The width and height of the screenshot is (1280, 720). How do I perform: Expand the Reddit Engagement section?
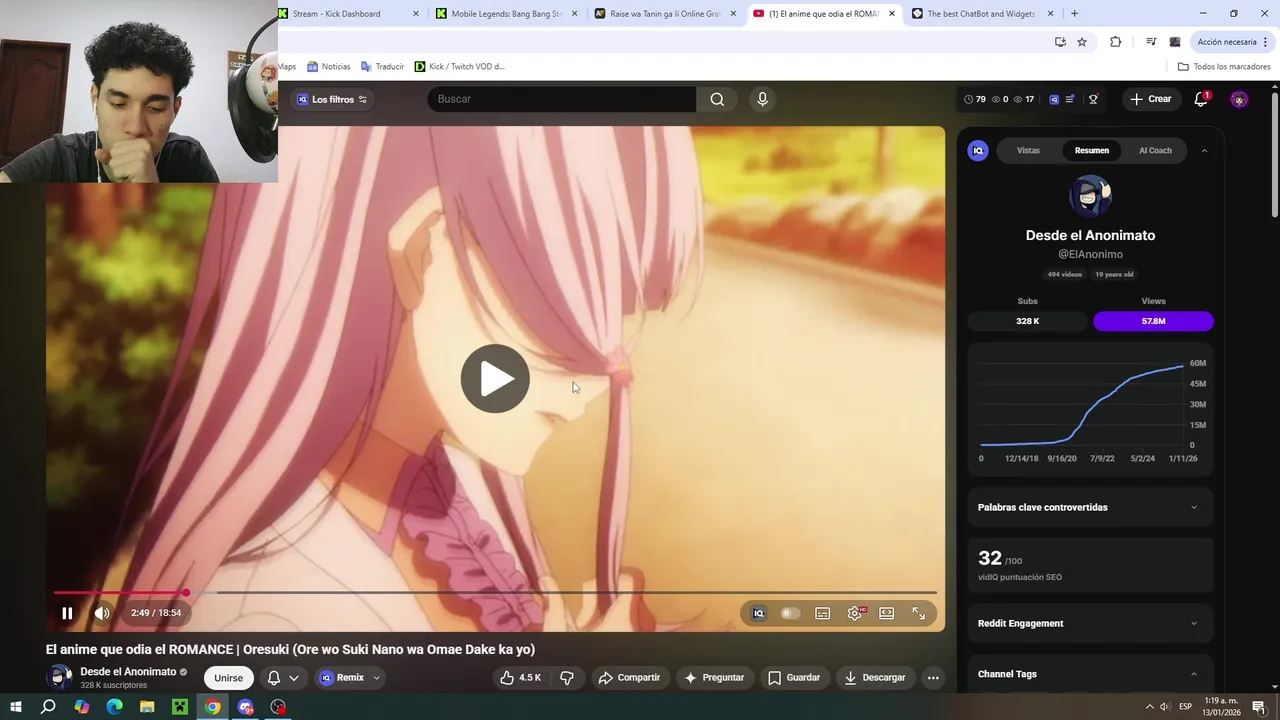(x=1090, y=623)
